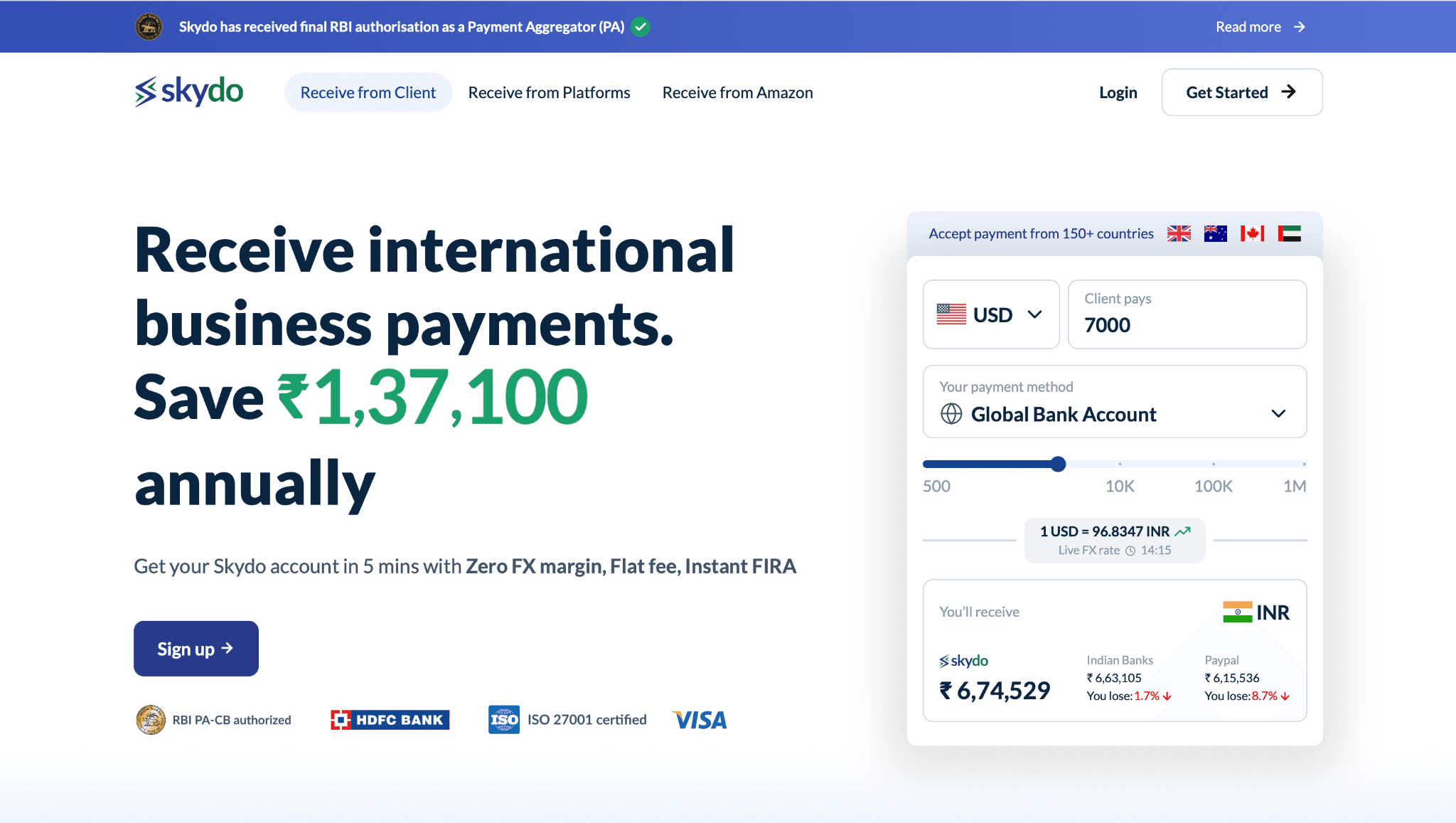Viewport: 1456px width, 823px height.
Task: Click the UAE flag icon
Action: click(1290, 233)
